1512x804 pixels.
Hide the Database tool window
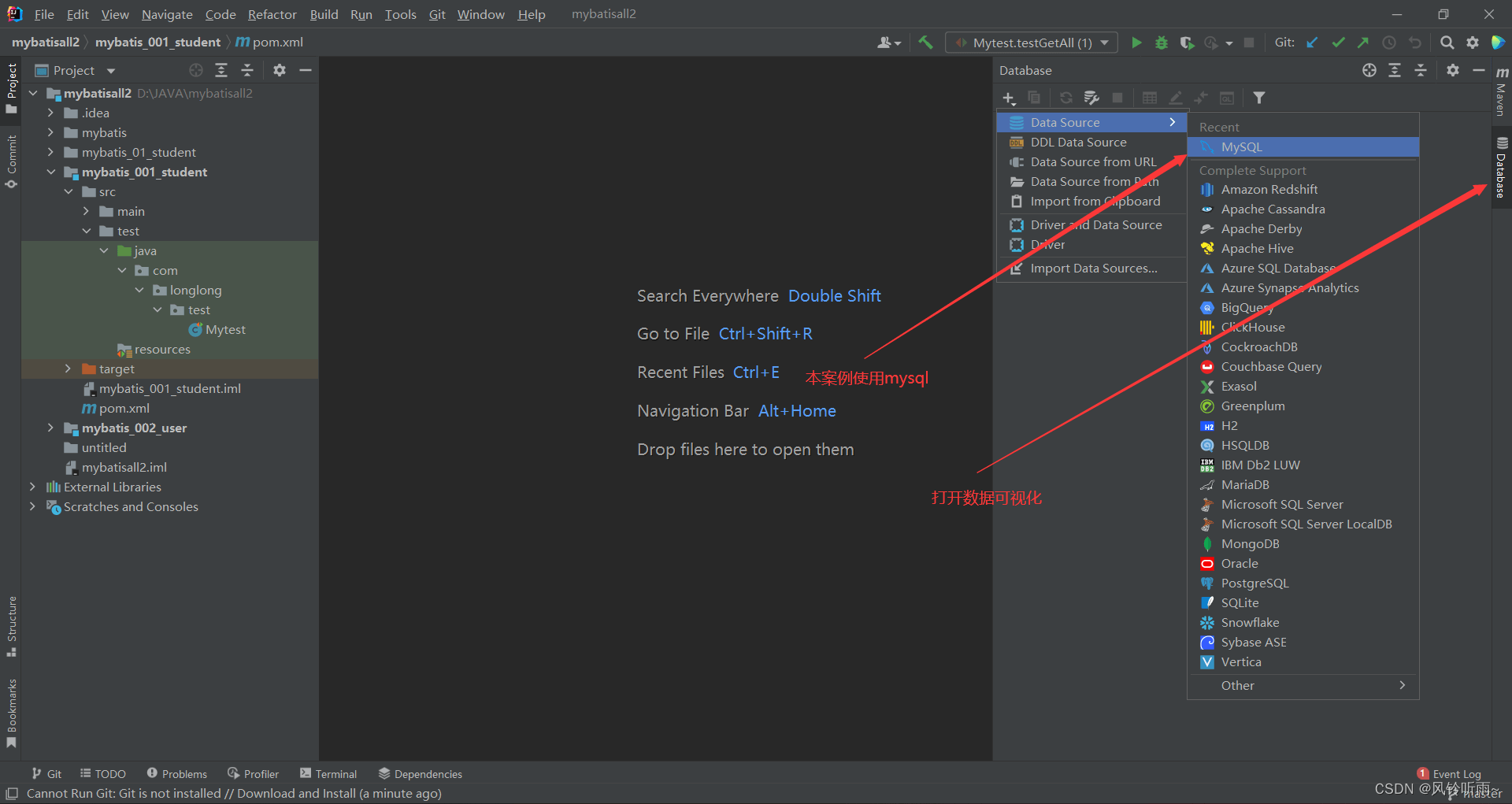click(1478, 70)
